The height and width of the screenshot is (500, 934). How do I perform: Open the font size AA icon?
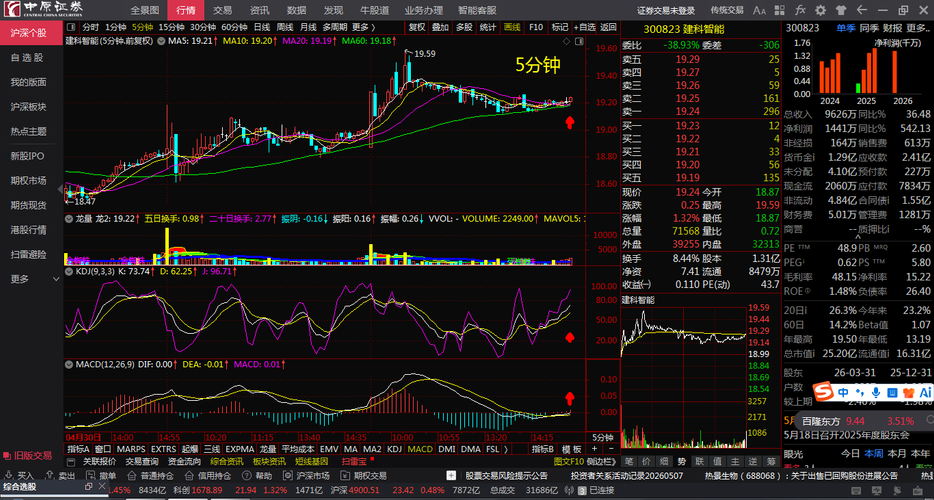(x=759, y=10)
